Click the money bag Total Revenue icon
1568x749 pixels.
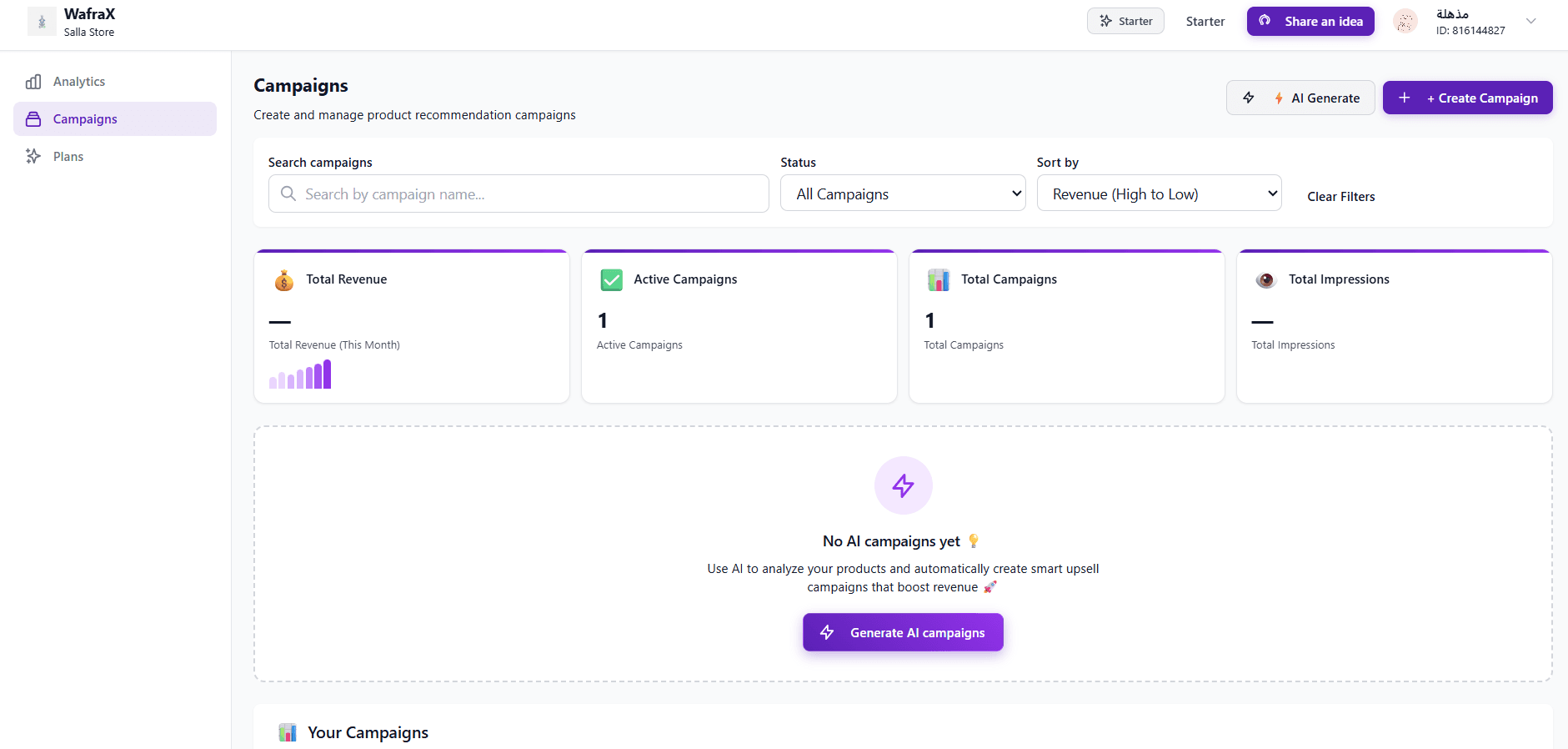point(284,280)
